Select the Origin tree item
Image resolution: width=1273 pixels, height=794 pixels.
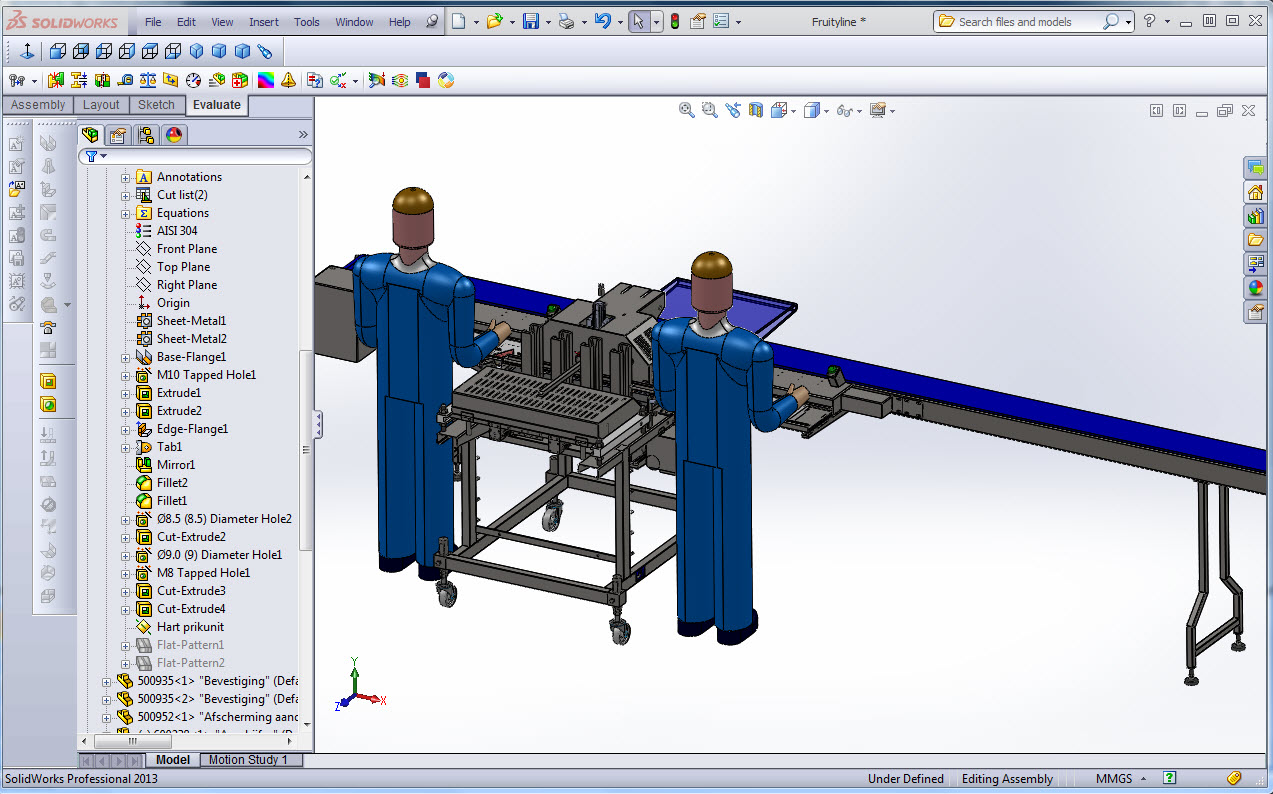(173, 303)
